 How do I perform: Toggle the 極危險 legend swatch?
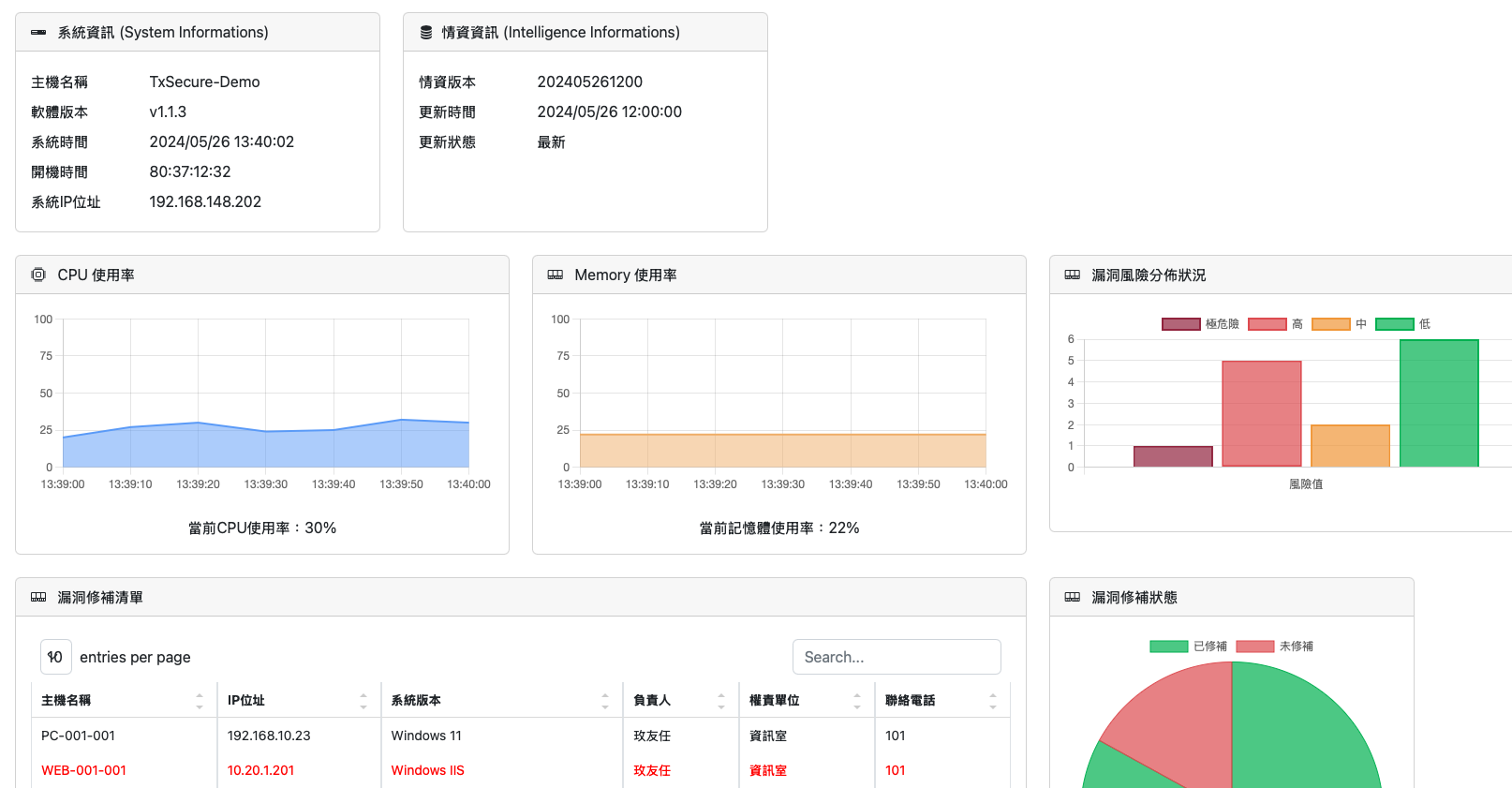pos(1181,324)
